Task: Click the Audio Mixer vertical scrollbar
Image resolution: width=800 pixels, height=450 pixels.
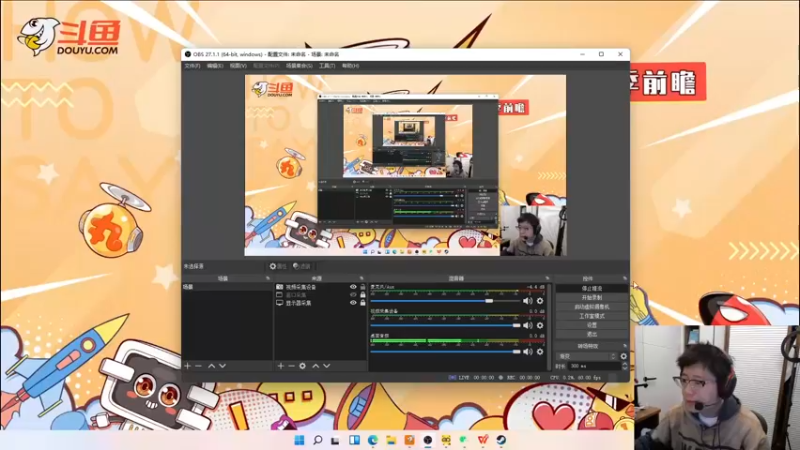Action: click(549, 327)
